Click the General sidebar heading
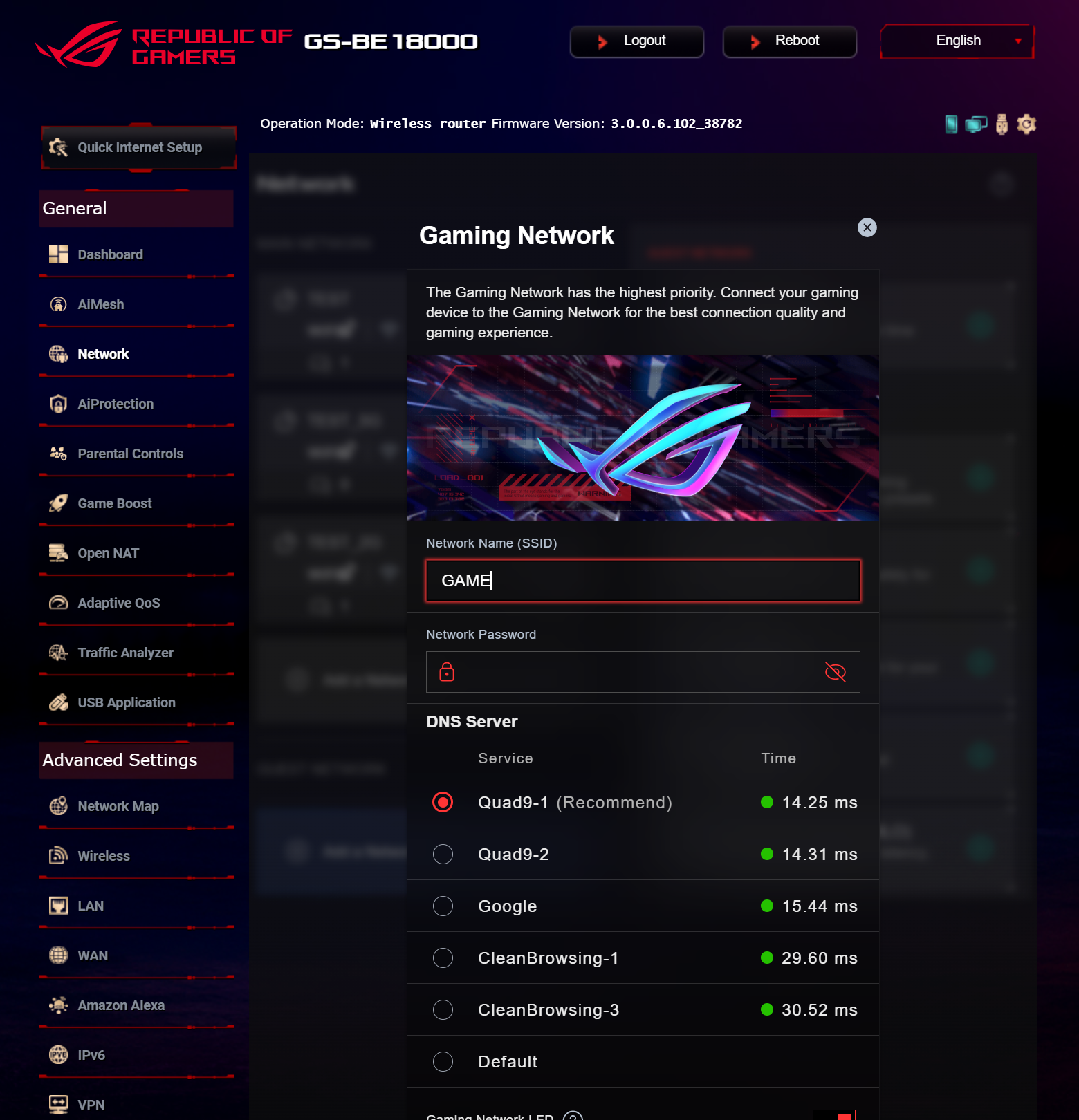1079x1120 pixels. [75, 209]
